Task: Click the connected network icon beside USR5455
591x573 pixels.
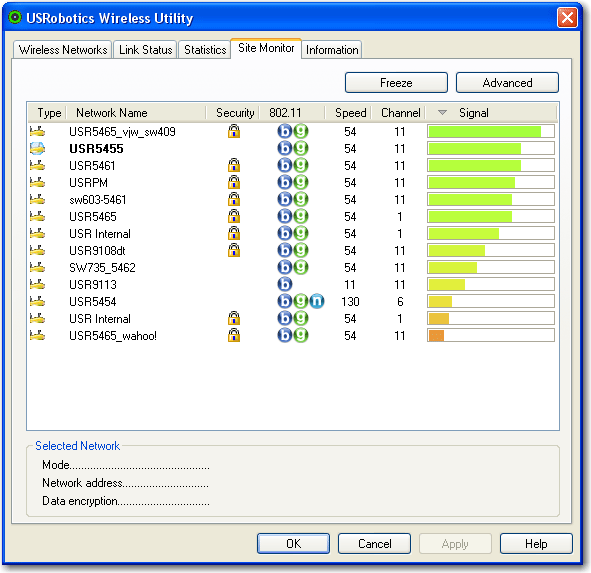Action: click(37, 149)
